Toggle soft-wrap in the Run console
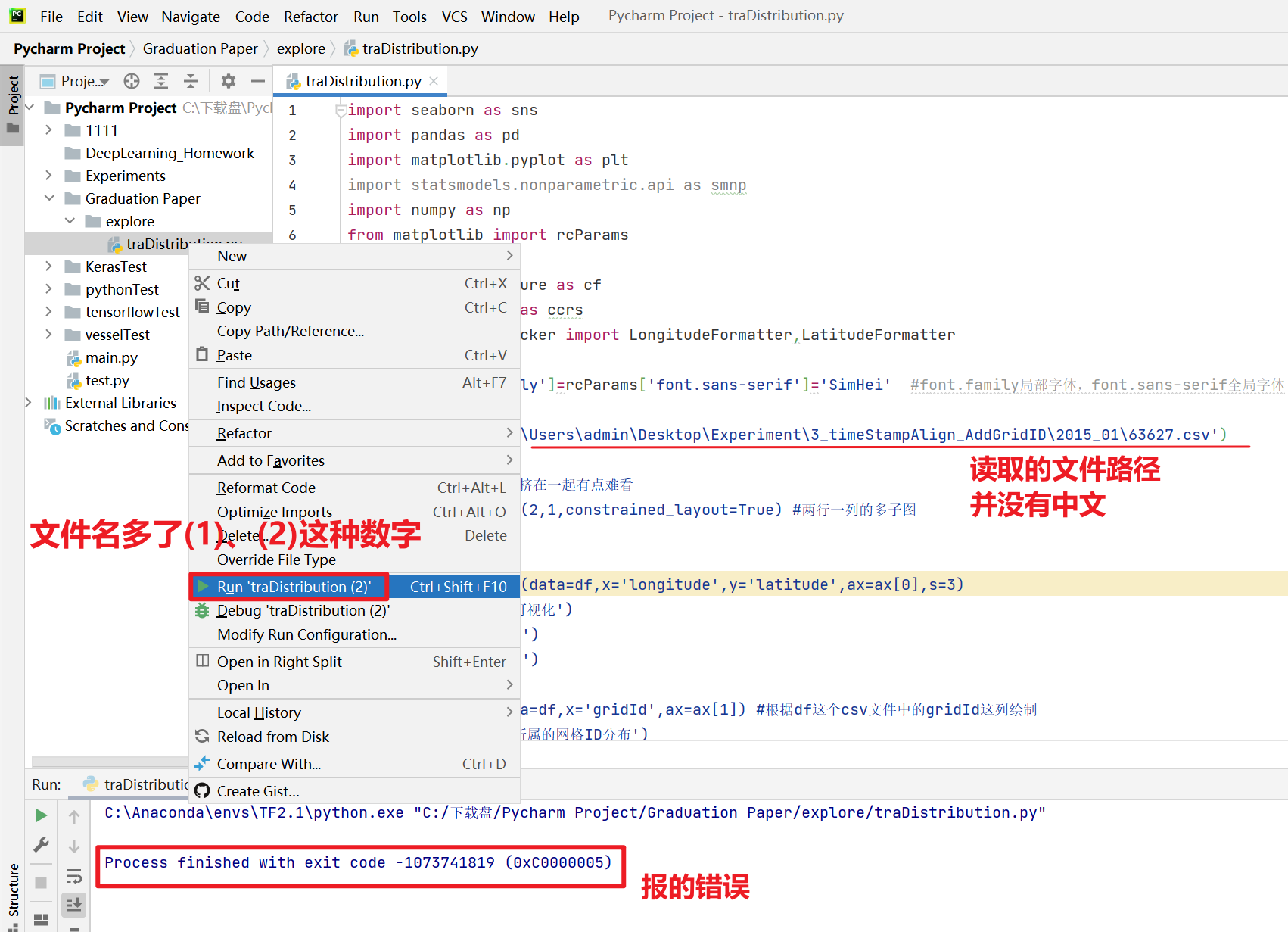This screenshot has width=1288, height=932. [x=73, y=876]
